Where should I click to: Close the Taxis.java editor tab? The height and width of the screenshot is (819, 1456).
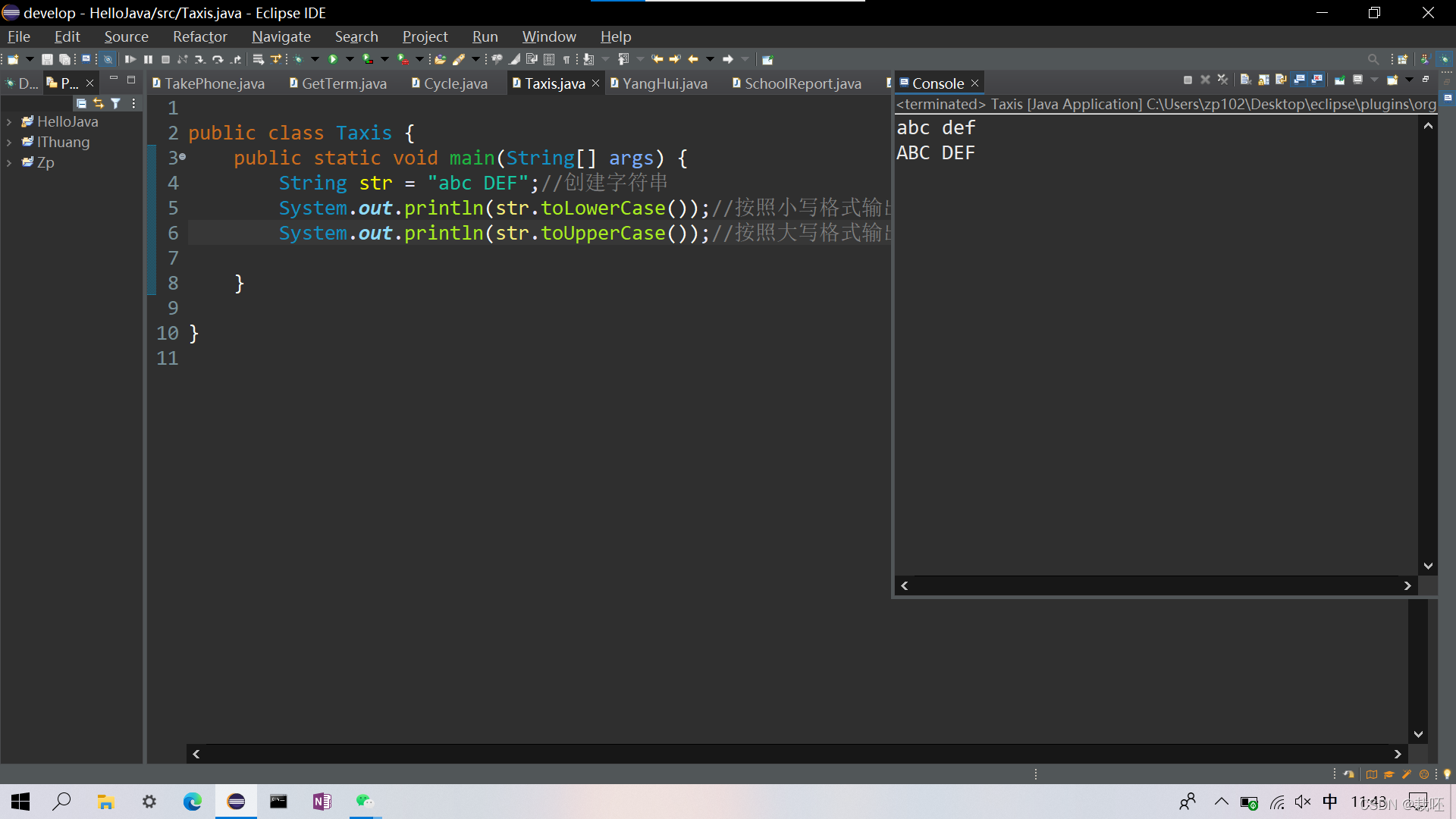pos(596,83)
